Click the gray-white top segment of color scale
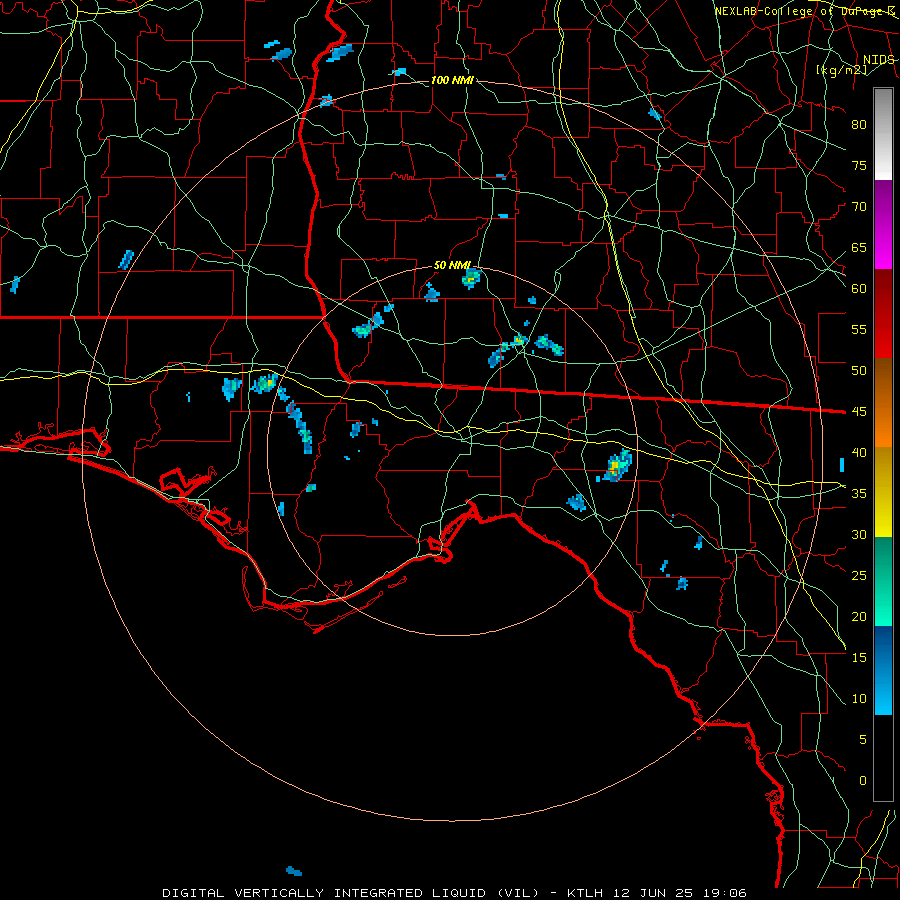 coord(883,134)
